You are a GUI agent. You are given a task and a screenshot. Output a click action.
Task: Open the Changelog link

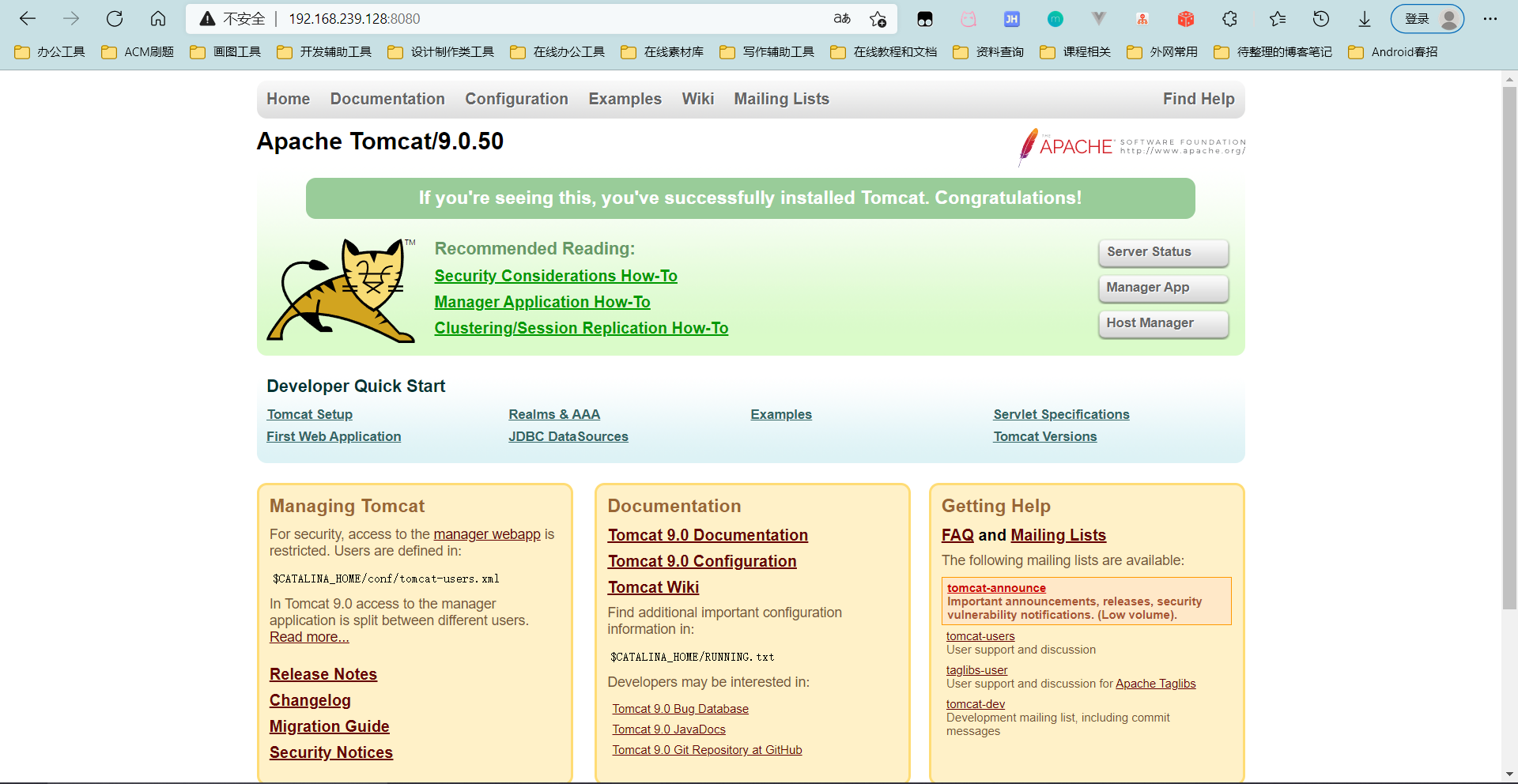(310, 700)
